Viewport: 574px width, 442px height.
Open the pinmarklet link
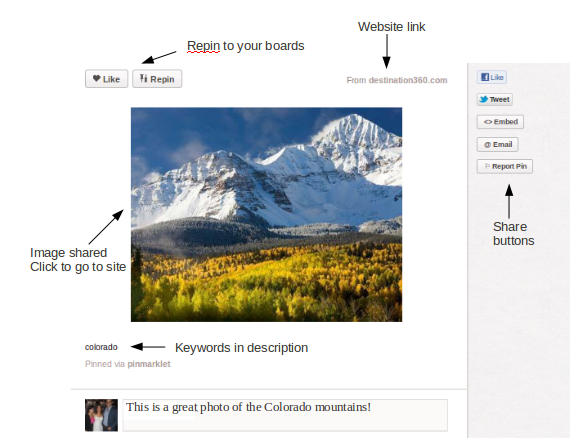[149, 364]
